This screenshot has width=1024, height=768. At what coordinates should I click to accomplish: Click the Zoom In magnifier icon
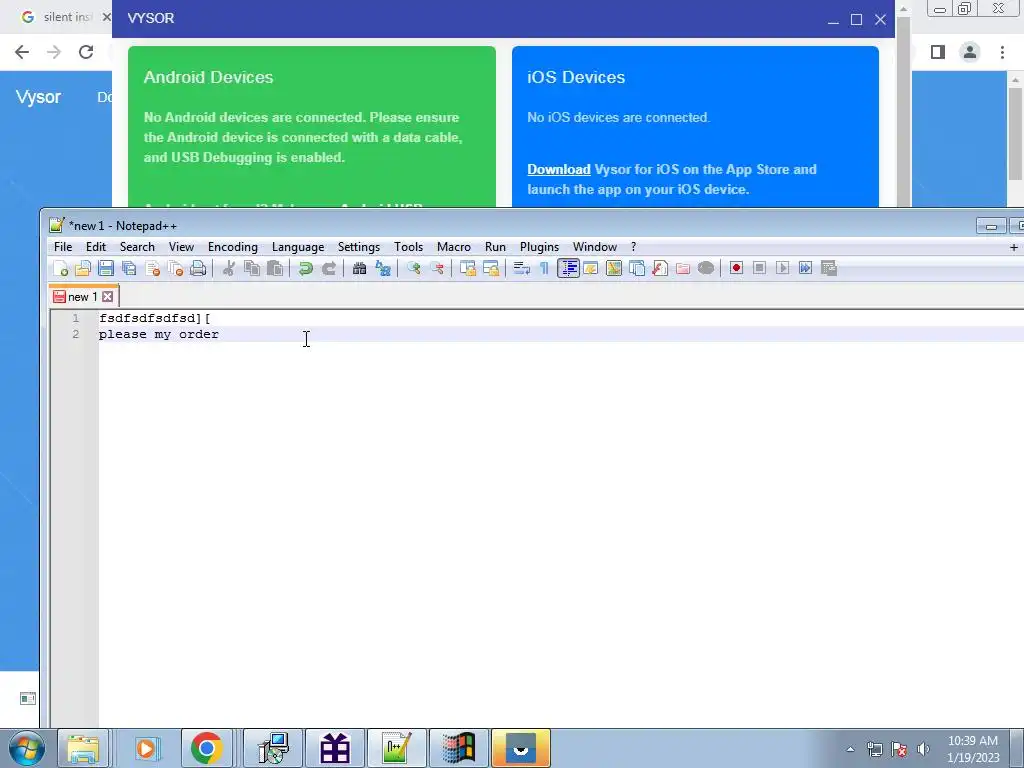click(413, 268)
